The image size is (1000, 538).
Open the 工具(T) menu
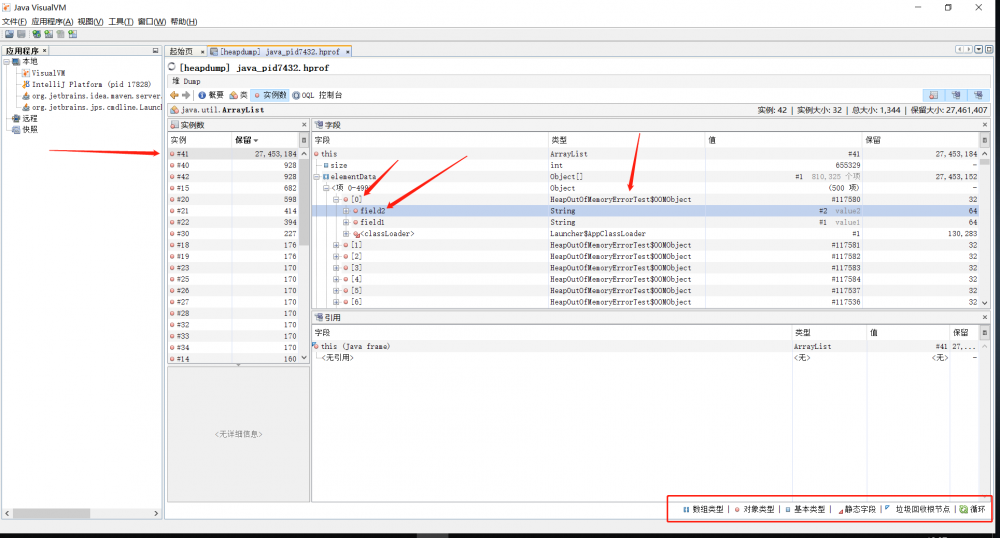click(121, 22)
